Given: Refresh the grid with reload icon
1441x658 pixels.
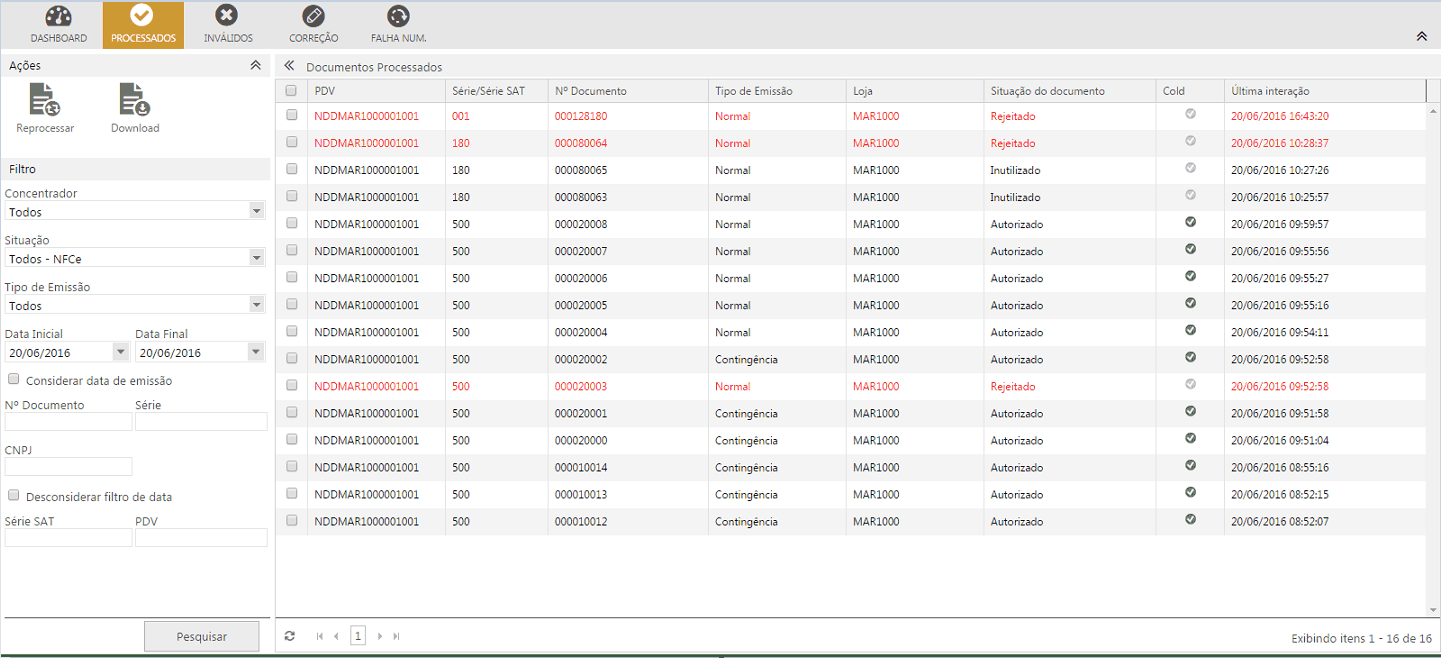Looking at the screenshot, I should (290, 636).
